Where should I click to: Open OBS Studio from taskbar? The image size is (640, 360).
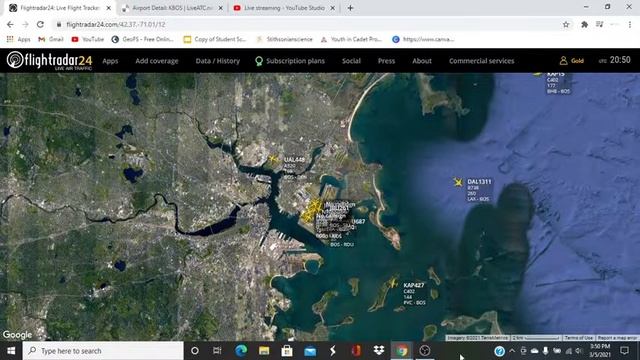(425, 351)
